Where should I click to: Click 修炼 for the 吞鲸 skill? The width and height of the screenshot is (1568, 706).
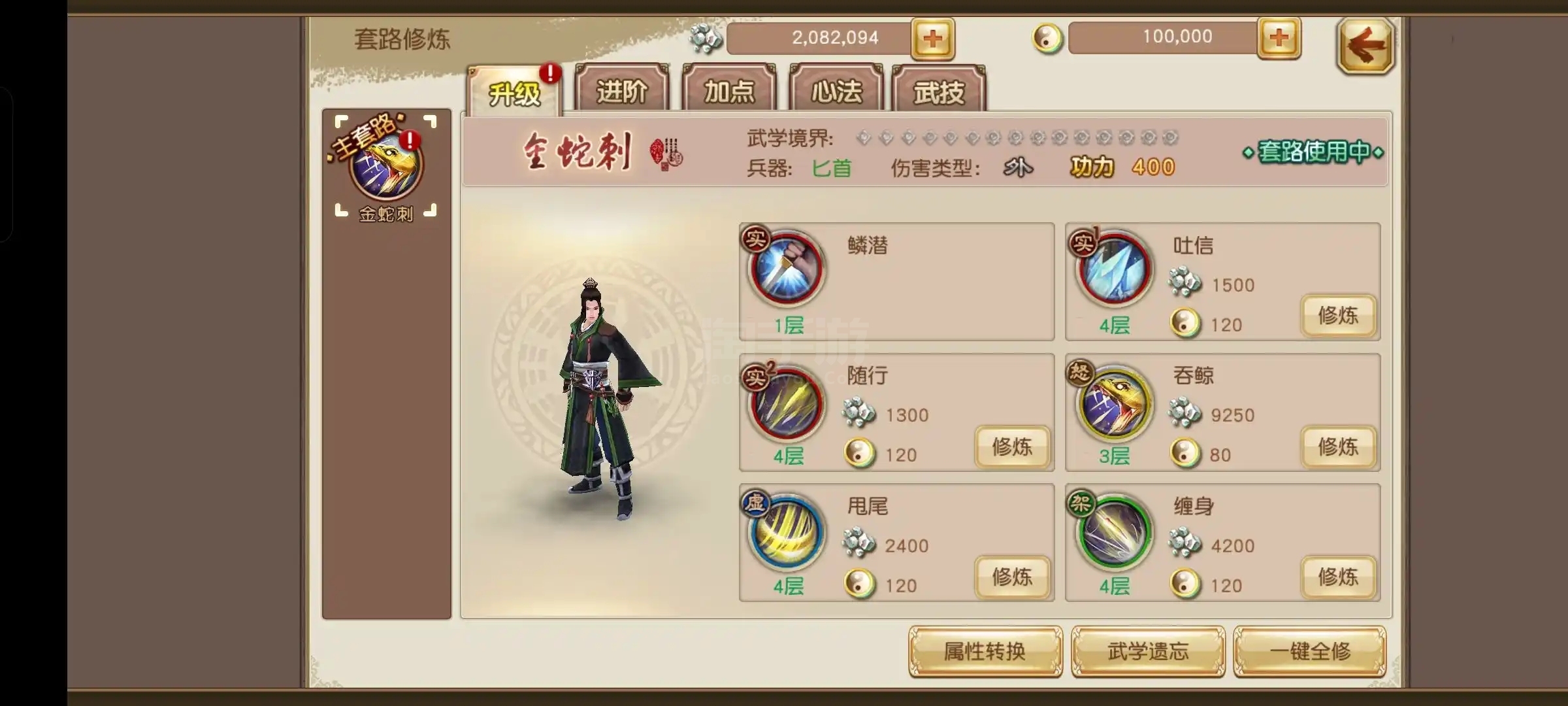[x=1338, y=446]
